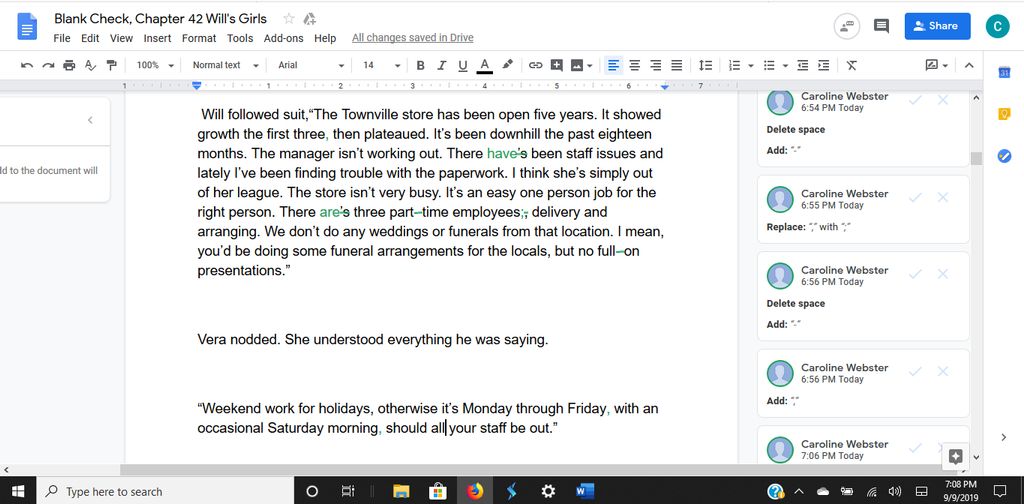The height and width of the screenshot is (504, 1024).
Task: Toggle italic formatting
Action: [x=441, y=65]
